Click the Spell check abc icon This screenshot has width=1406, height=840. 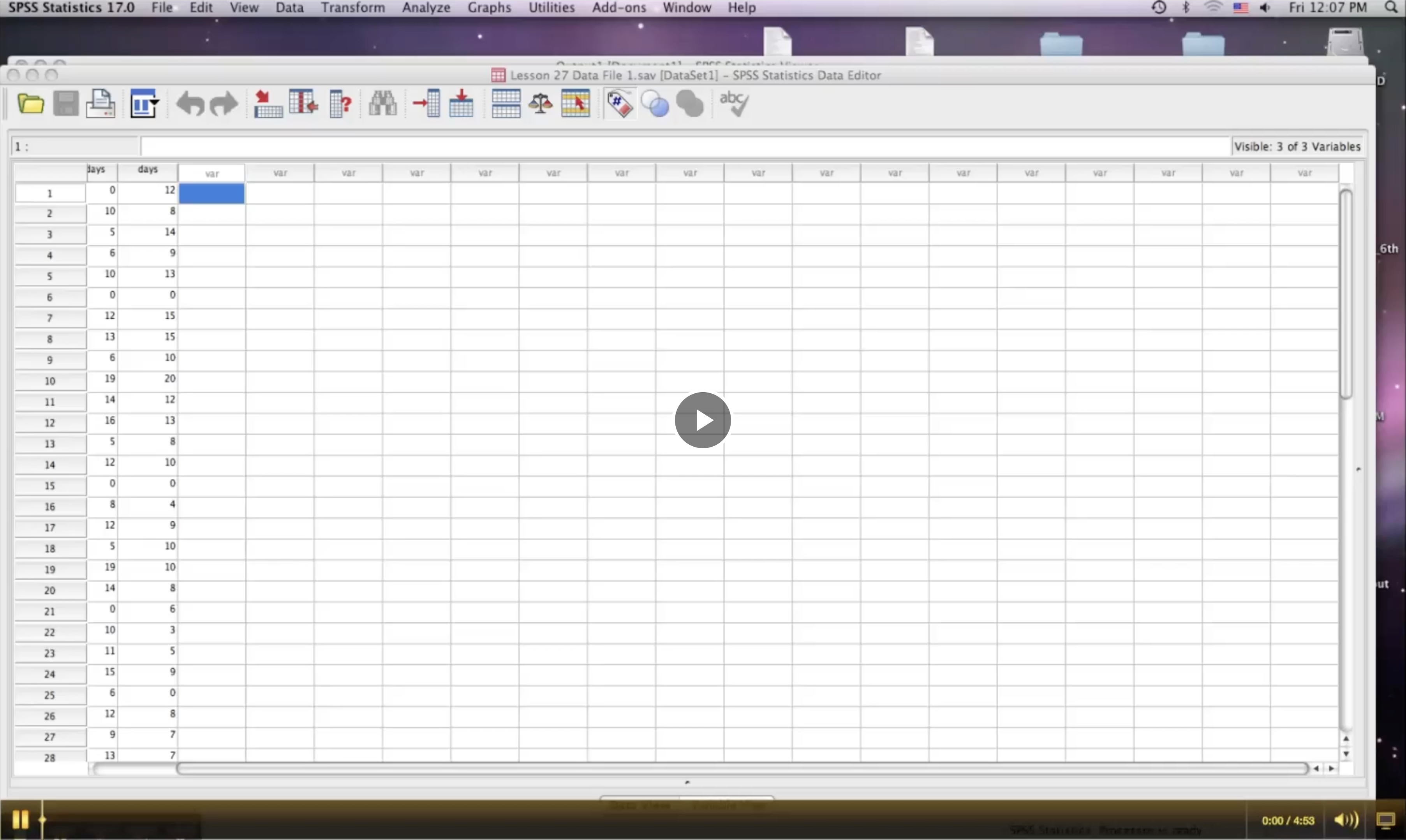(x=734, y=104)
